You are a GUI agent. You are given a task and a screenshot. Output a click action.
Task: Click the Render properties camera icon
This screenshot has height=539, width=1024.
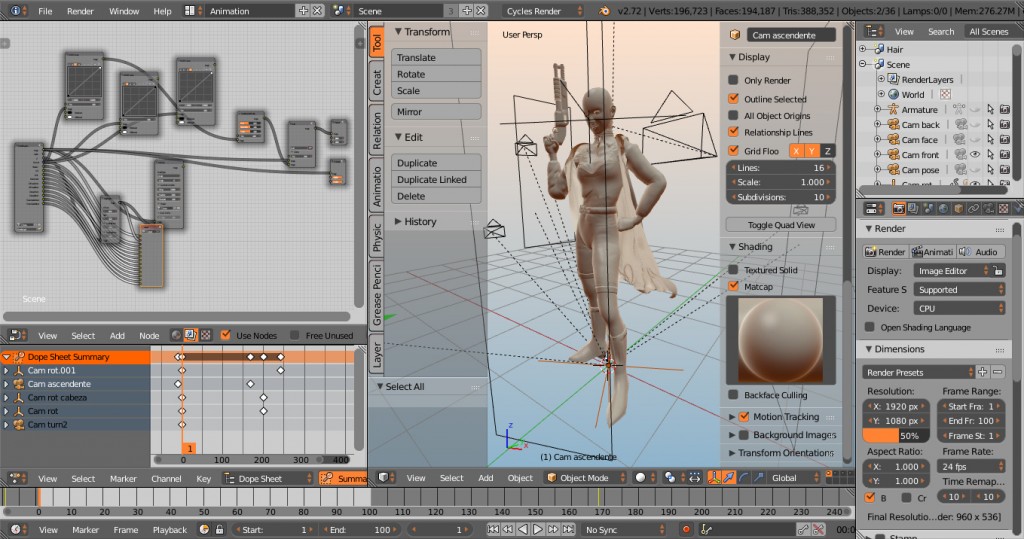click(899, 208)
